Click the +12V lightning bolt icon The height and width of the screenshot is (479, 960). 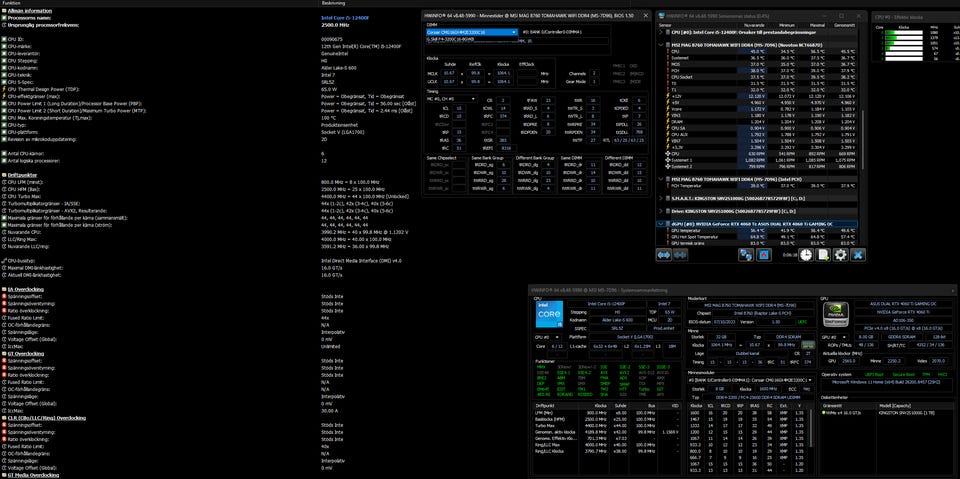pos(667,96)
